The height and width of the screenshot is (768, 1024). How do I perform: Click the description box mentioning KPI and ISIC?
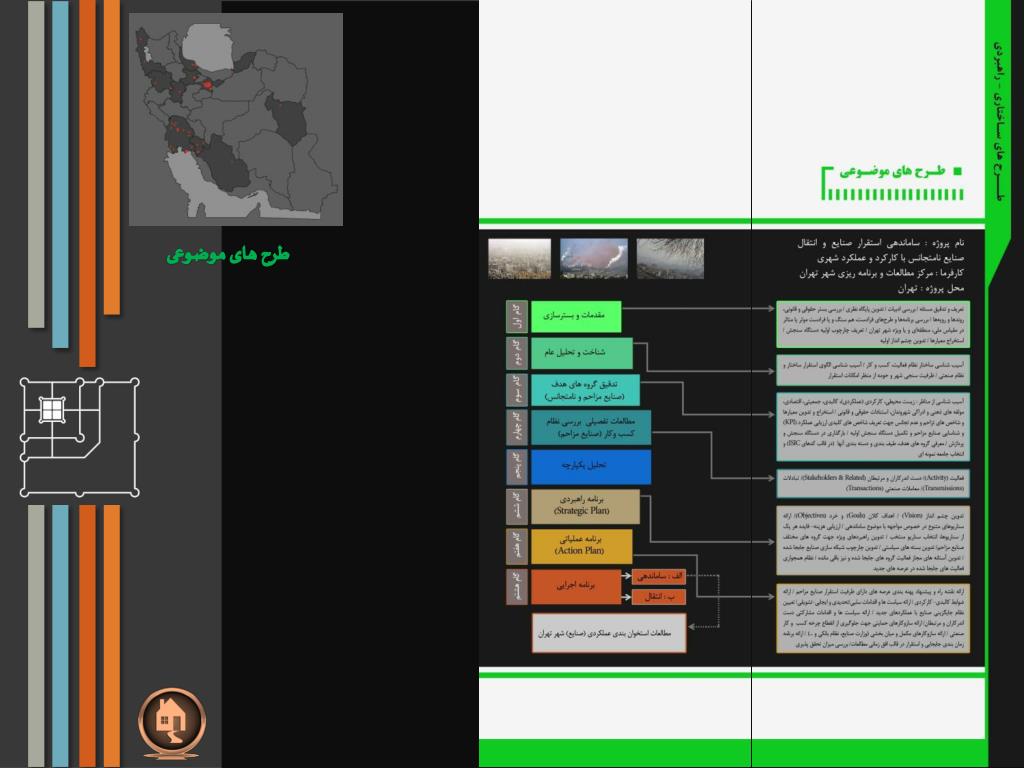coord(872,426)
